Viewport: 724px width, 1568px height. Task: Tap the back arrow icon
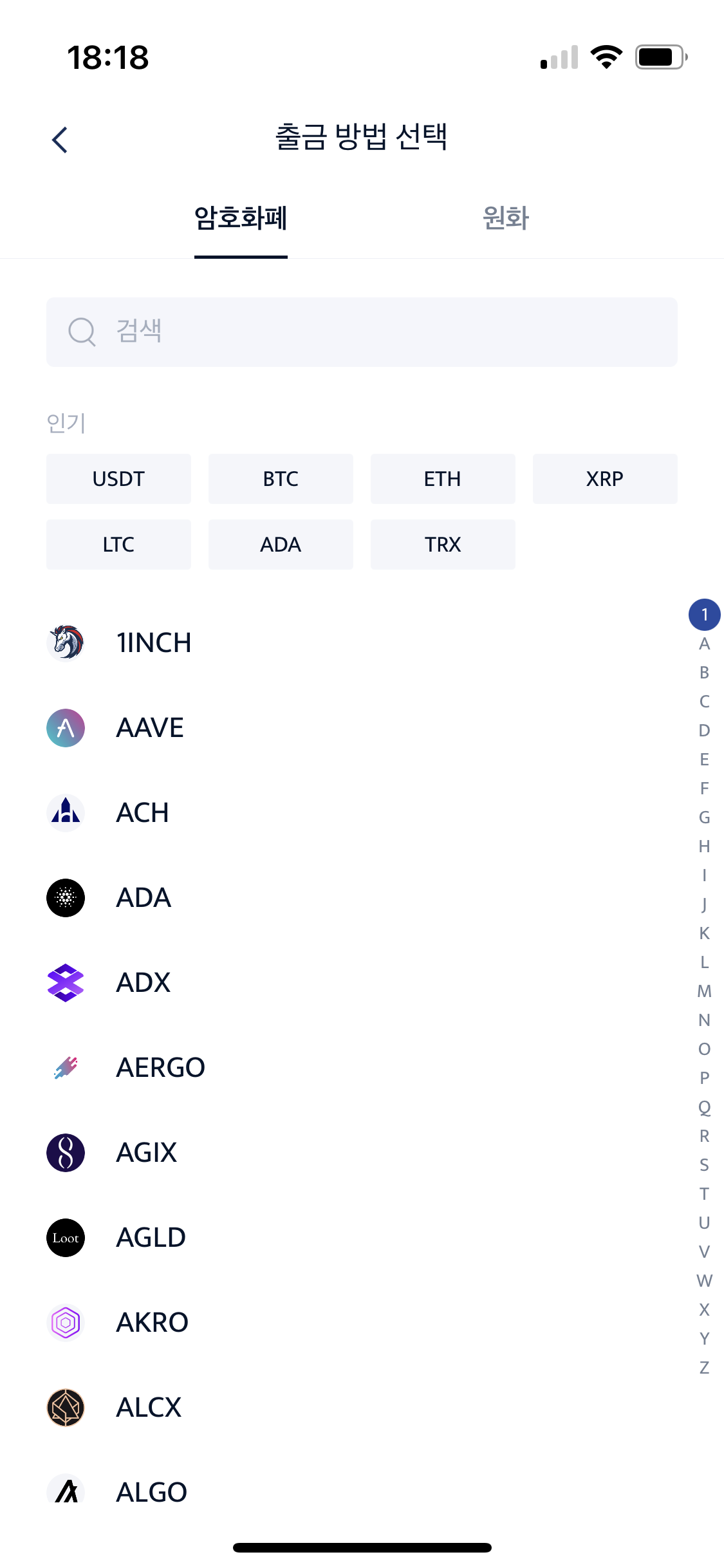point(60,139)
